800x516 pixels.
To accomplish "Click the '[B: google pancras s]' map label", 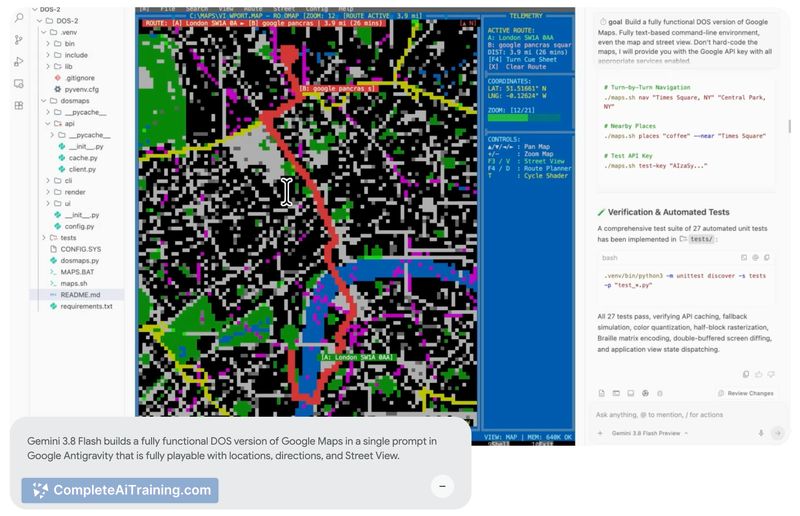I will pos(337,88).
